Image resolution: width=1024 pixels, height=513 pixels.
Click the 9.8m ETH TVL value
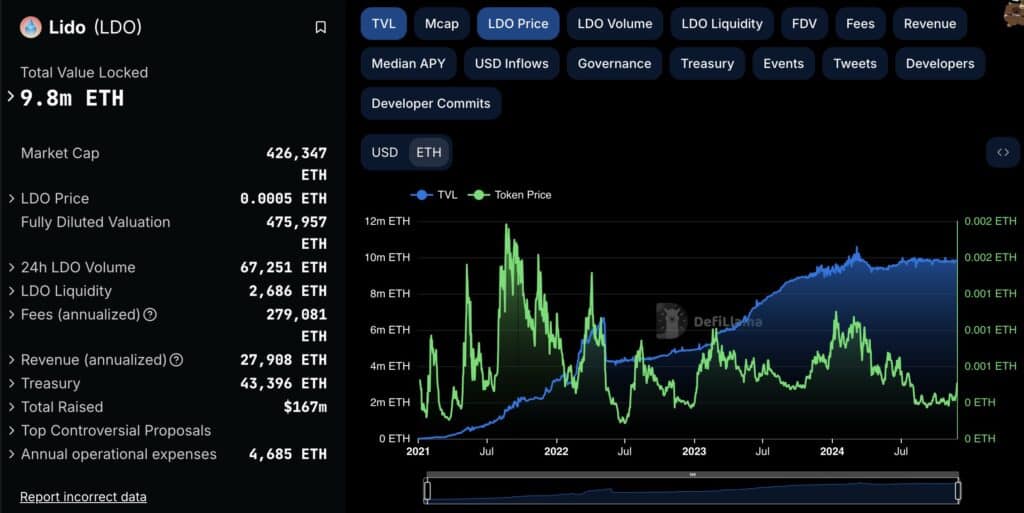pyautogui.click(x=72, y=98)
